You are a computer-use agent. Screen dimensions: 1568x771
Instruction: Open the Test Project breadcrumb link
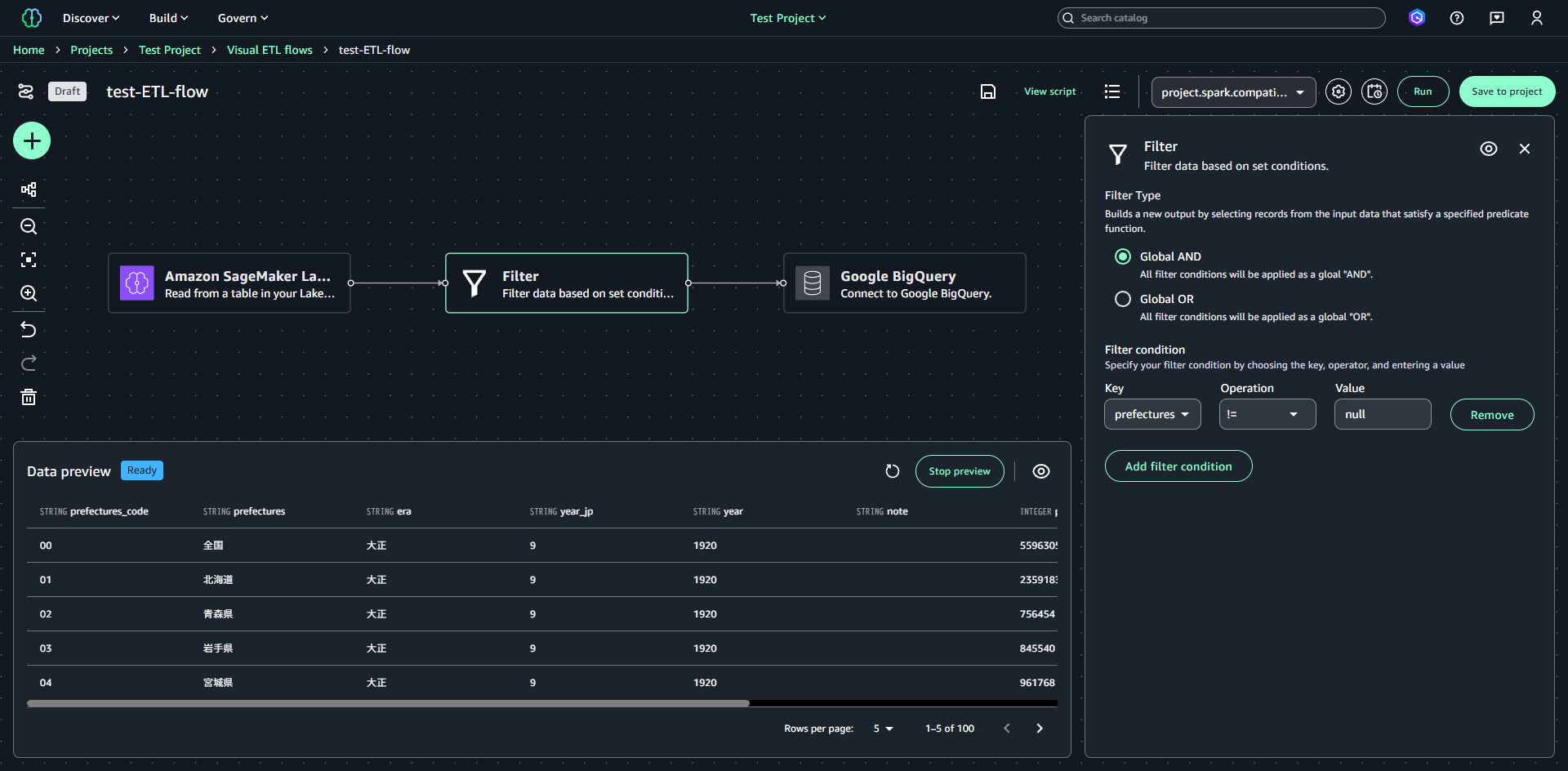click(169, 50)
